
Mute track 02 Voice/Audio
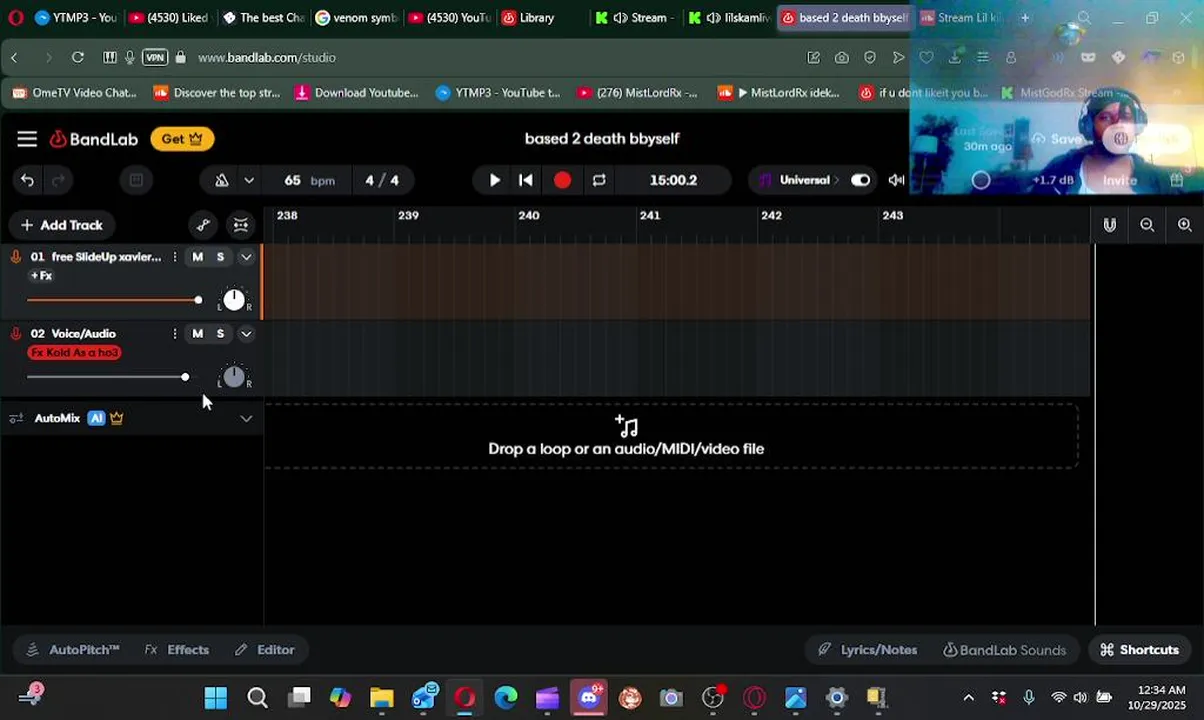point(197,334)
